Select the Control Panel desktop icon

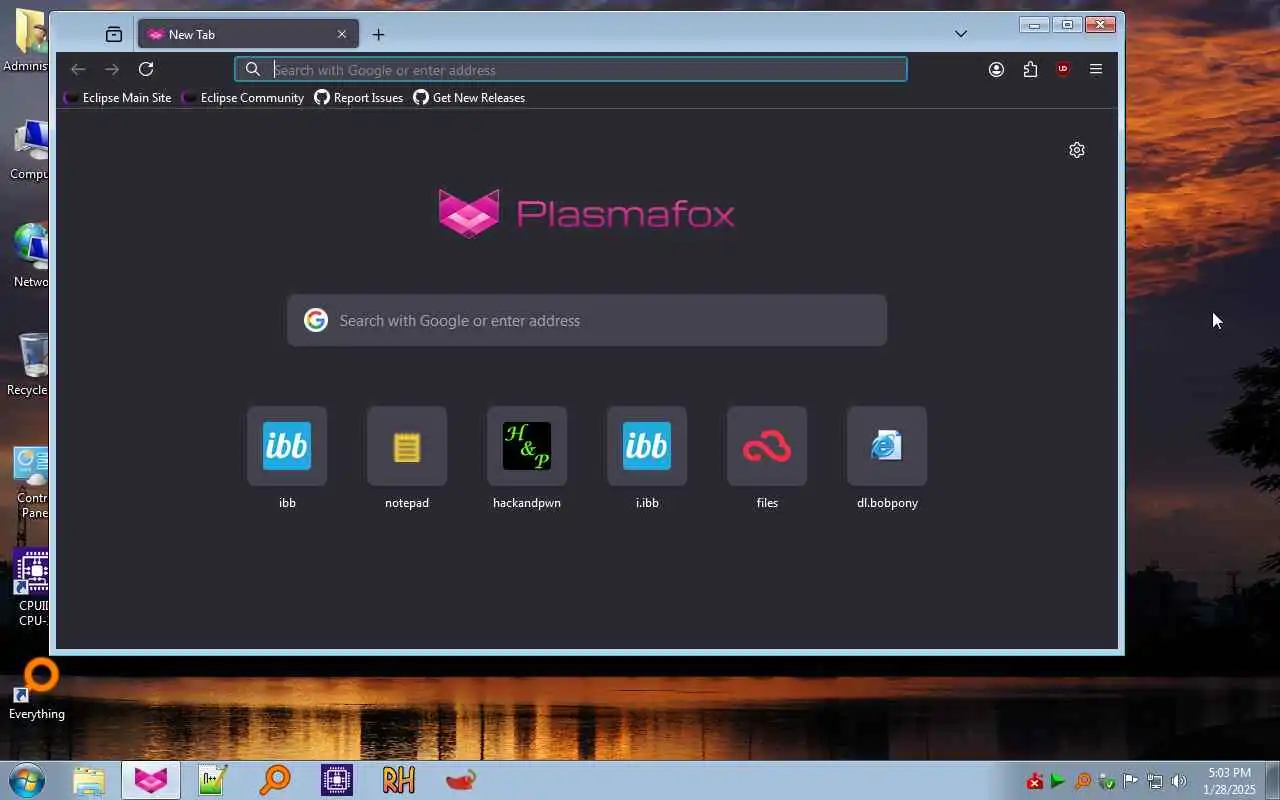31,483
